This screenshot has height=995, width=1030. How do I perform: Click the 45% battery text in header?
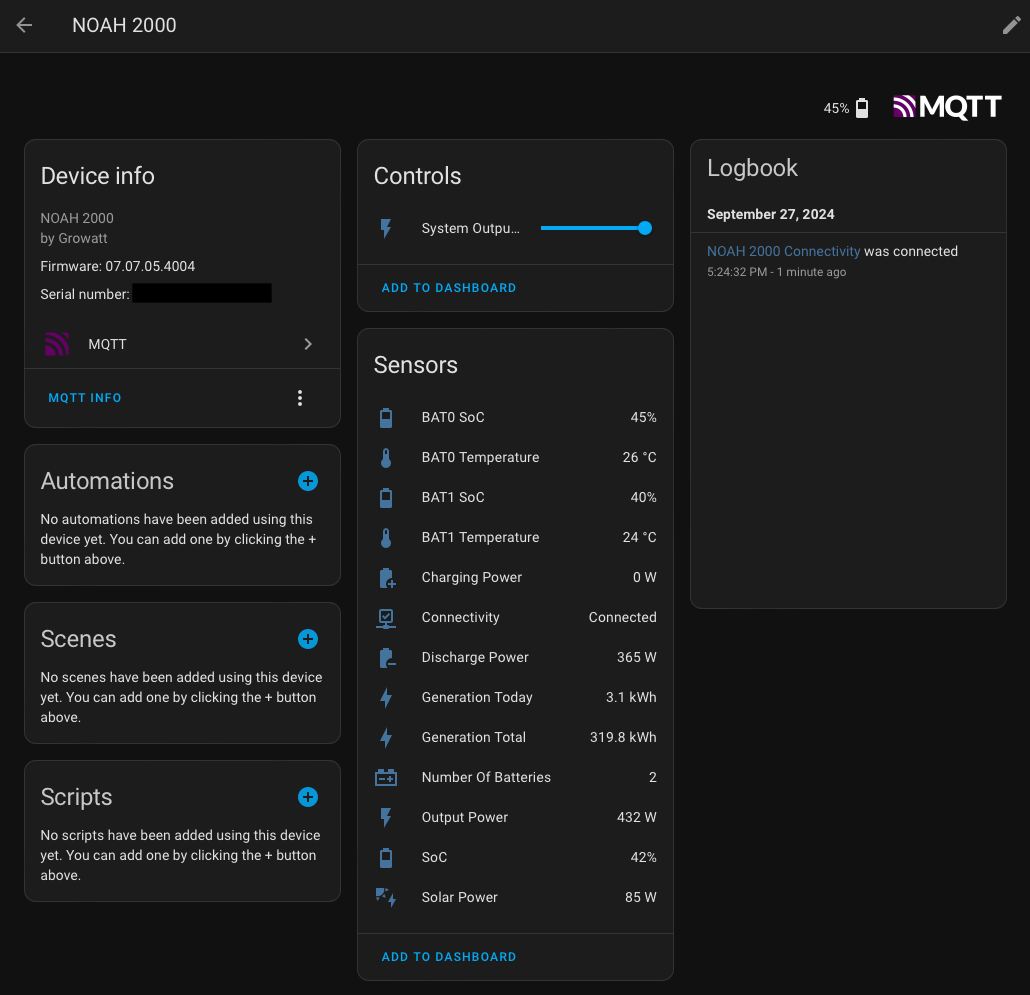point(836,108)
